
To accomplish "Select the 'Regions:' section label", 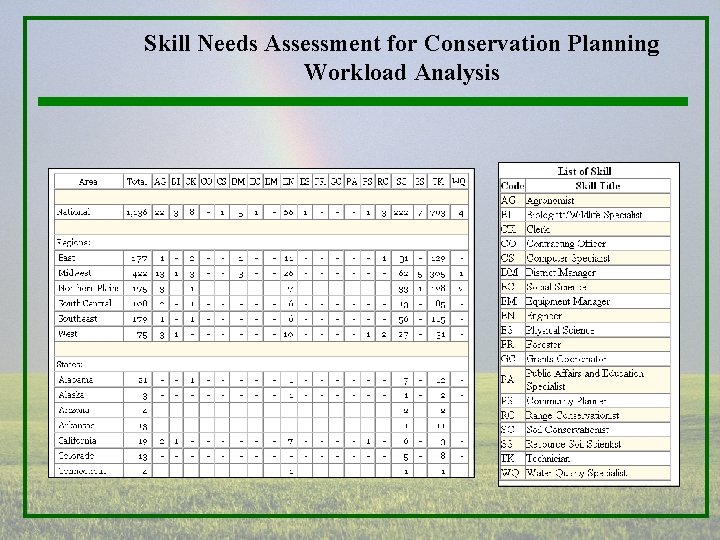I will point(73,242).
